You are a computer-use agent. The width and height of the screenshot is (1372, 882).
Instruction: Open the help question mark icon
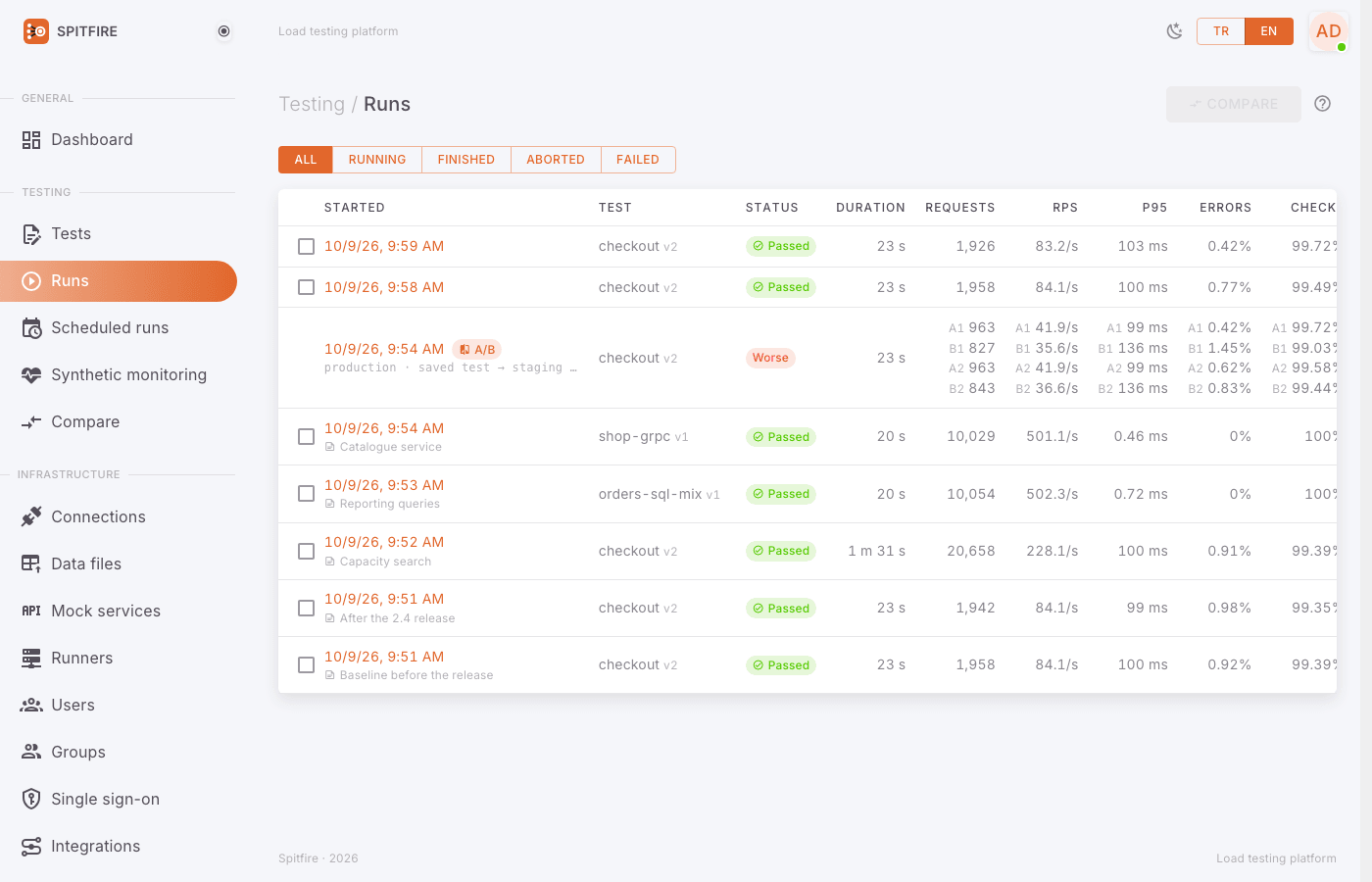1323,104
